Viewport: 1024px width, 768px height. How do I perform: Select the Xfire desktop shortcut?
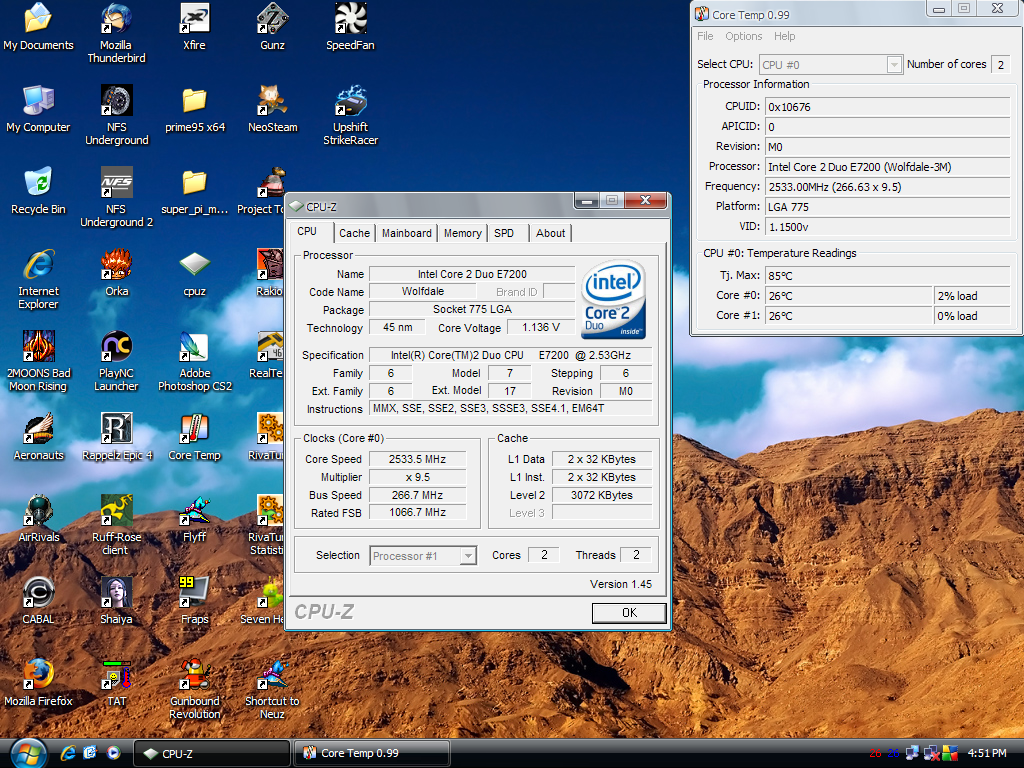194,27
